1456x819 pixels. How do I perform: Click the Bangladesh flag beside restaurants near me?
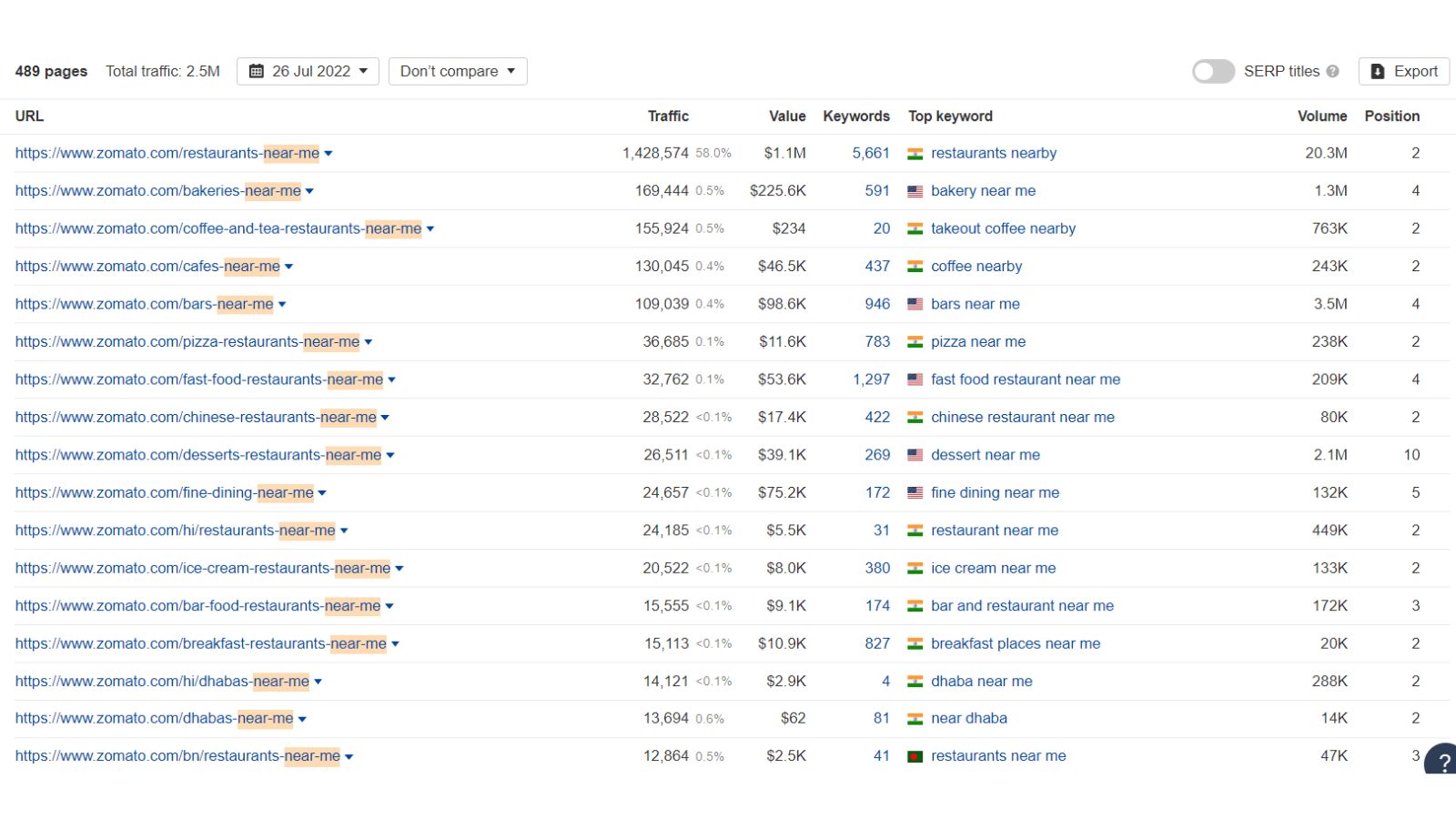click(915, 756)
